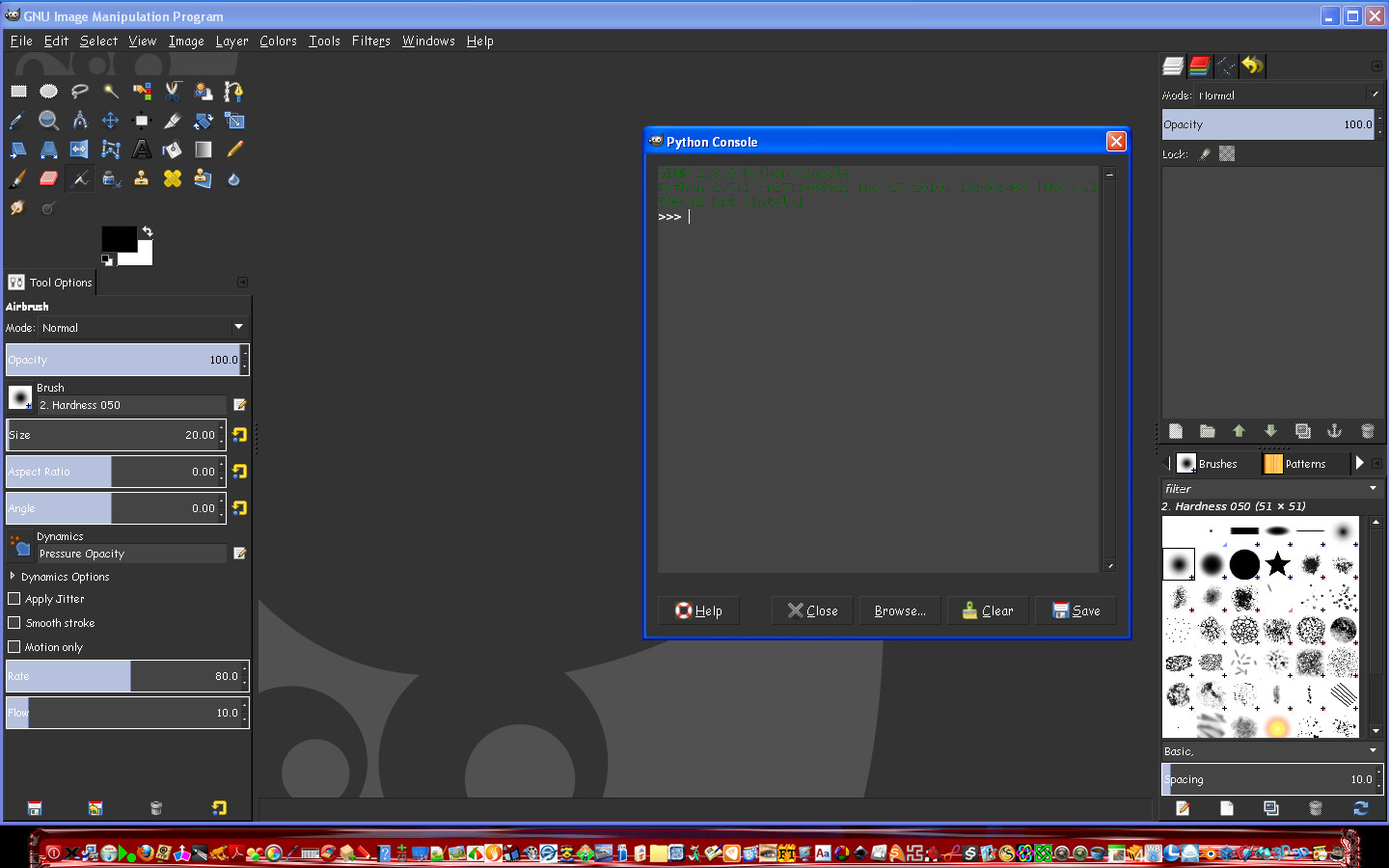The height and width of the screenshot is (868, 1389).
Task: Clear the Python Console output
Action: click(x=988, y=610)
